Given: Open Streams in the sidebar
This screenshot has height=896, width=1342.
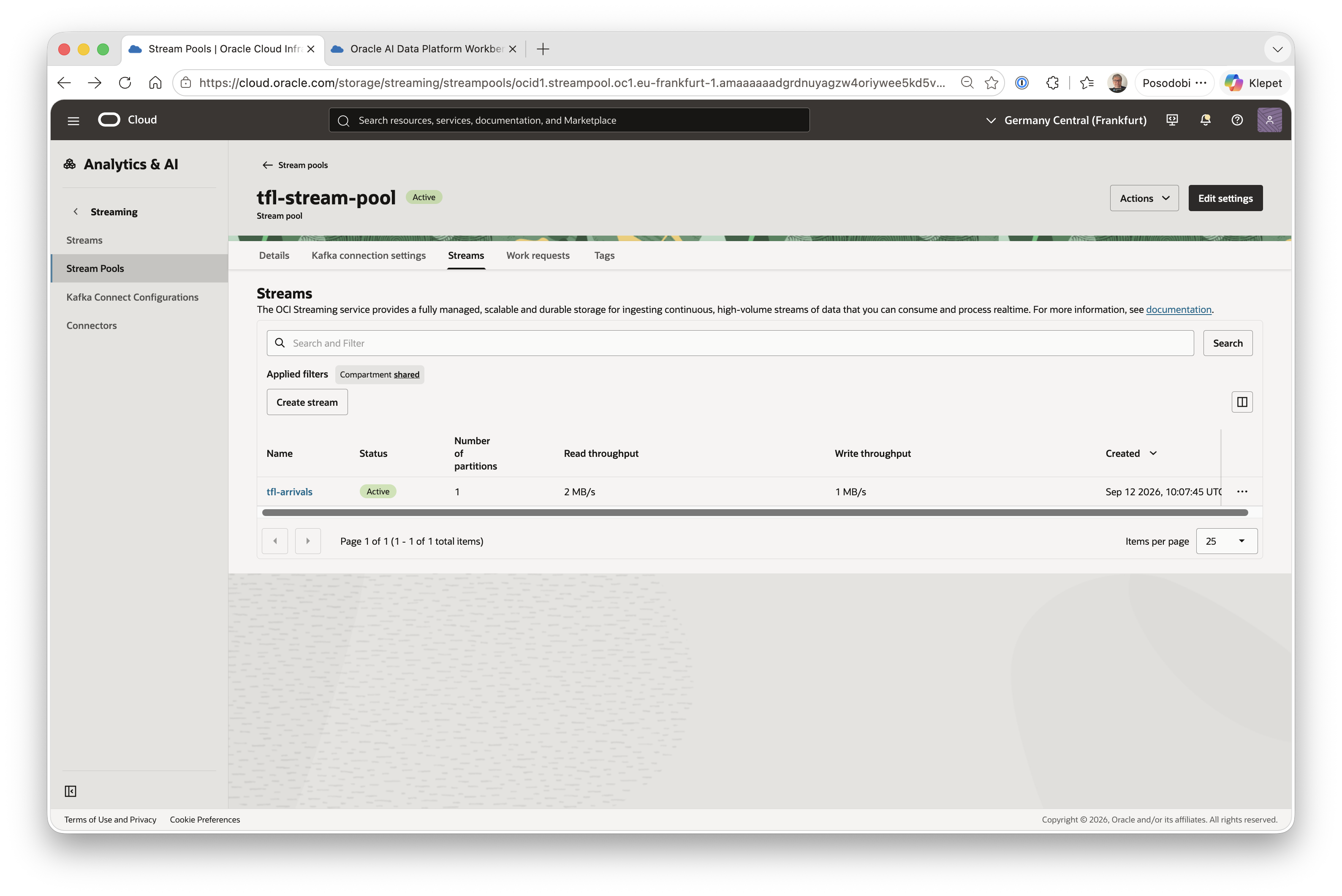Looking at the screenshot, I should point(84,240).
